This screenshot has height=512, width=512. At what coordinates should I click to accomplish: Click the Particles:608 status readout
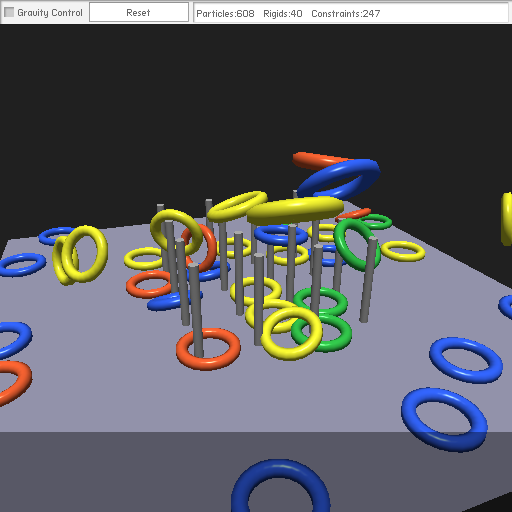click(225, 14)
